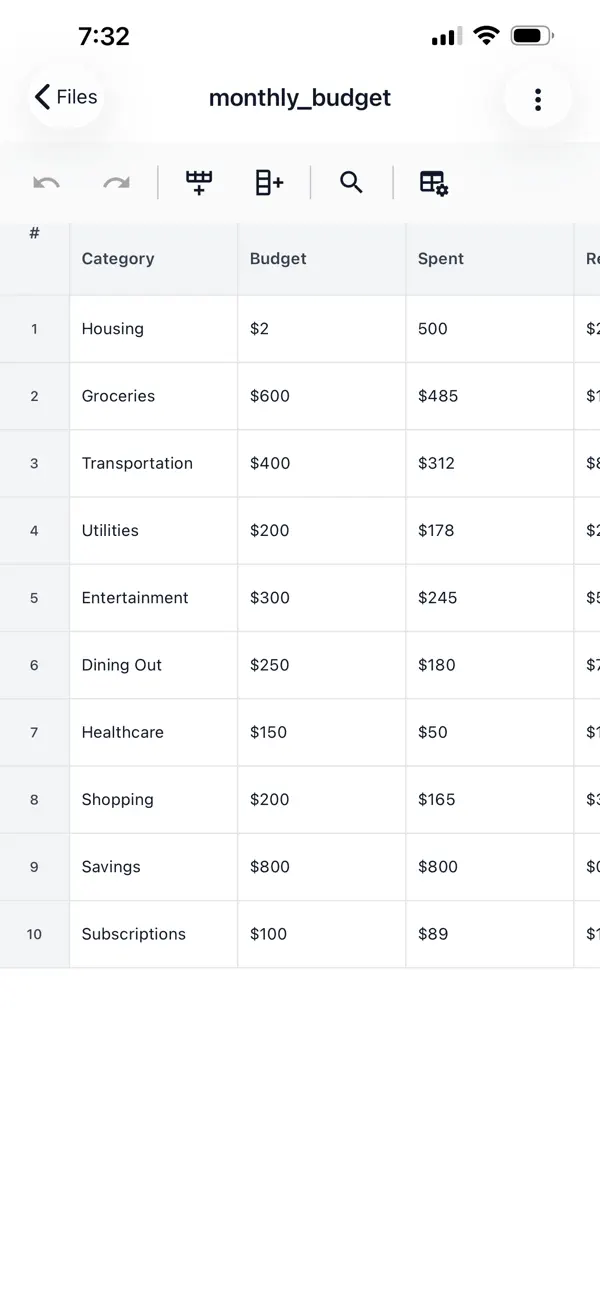600x1298 pixels.
Task: Select the Insert Column tool
Action: pyautogui.click(x=267, y=182)
